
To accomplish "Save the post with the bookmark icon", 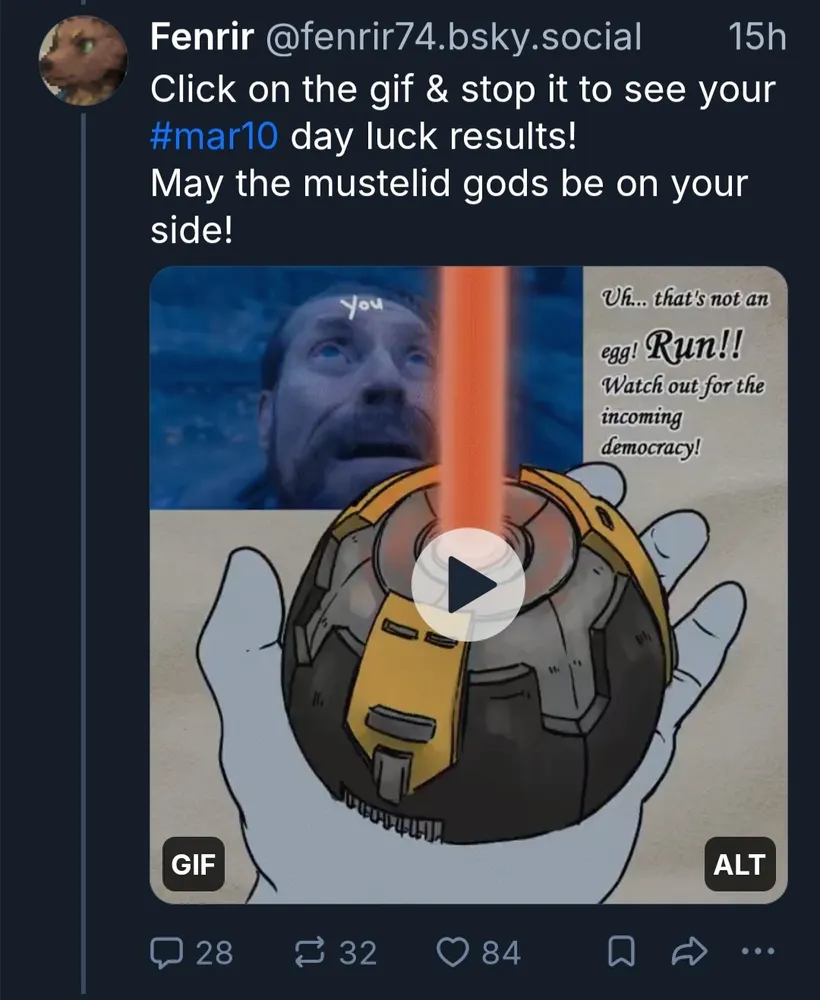I will coord(621,952).
